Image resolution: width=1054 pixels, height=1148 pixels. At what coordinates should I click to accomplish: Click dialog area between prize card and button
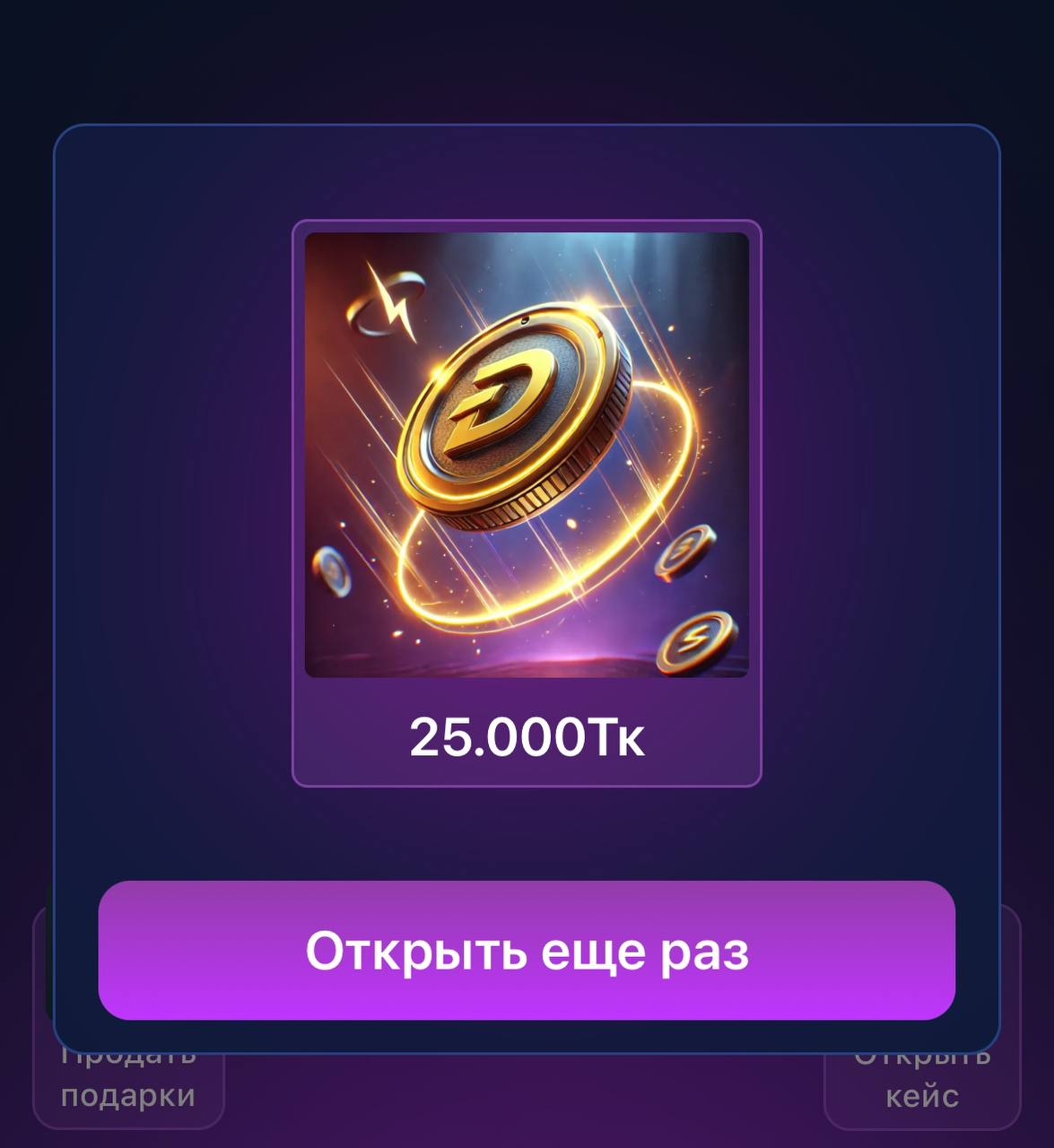click(x=527, y=834)
